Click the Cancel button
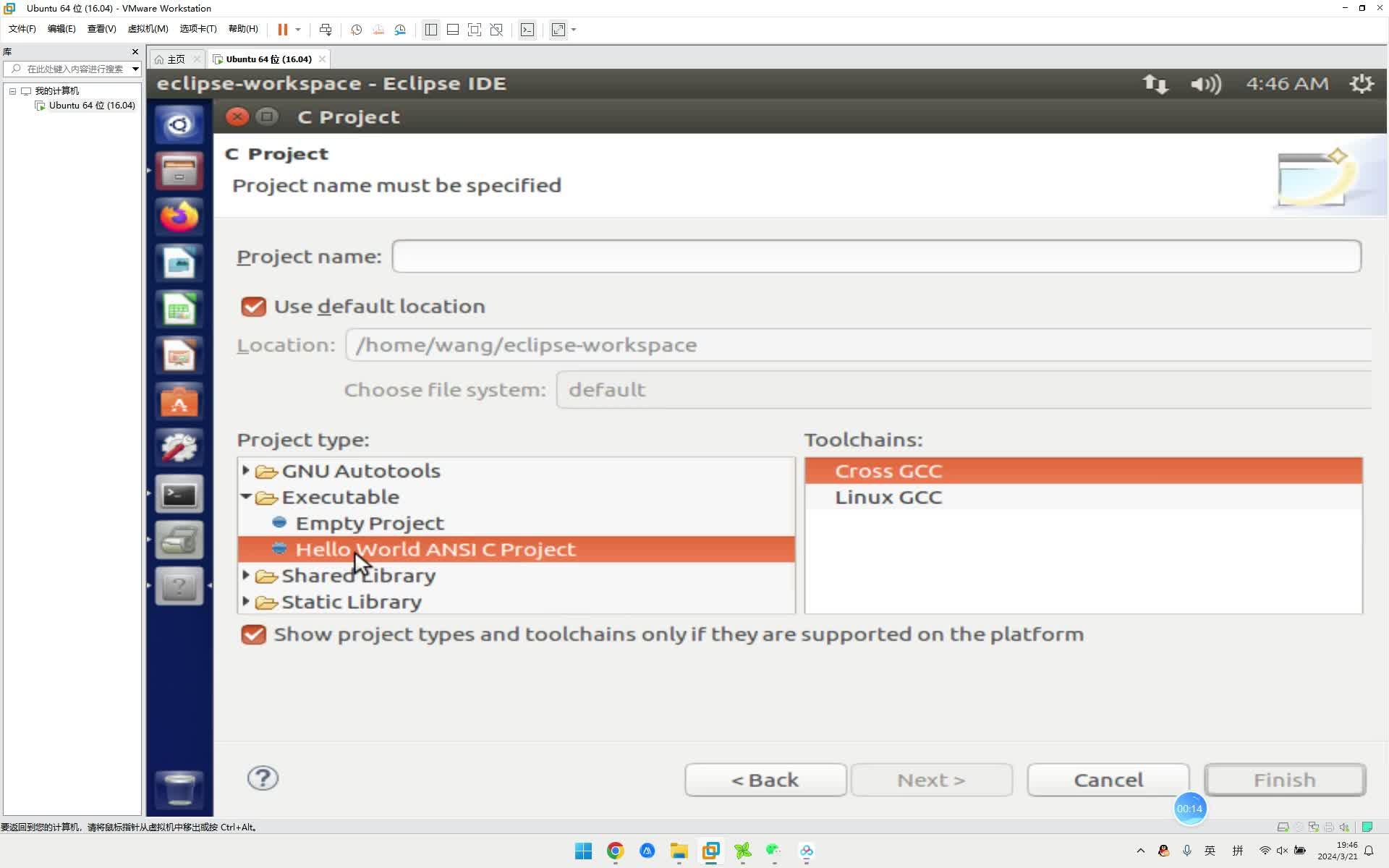The width and height of the screenshot is (1389, 868). click(1108, 780)
